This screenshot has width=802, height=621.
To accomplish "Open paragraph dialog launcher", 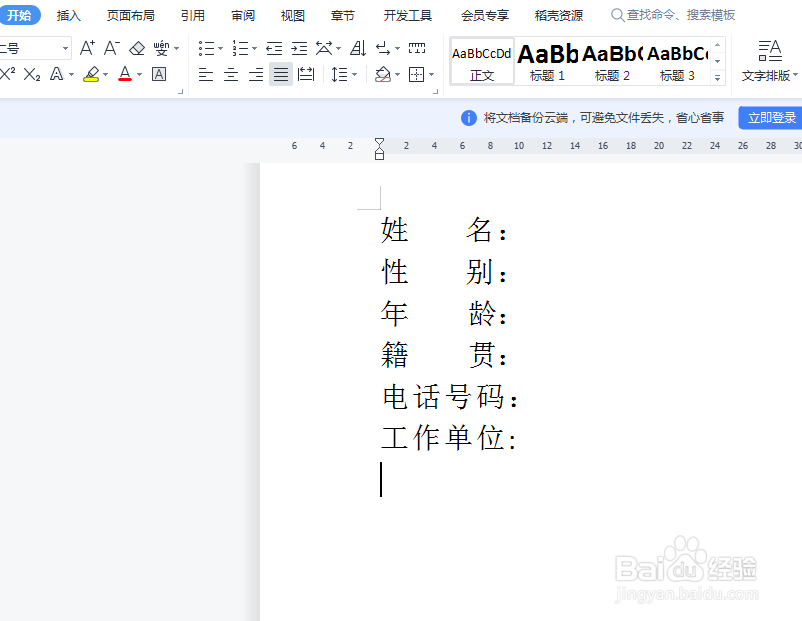I will 435,92.
